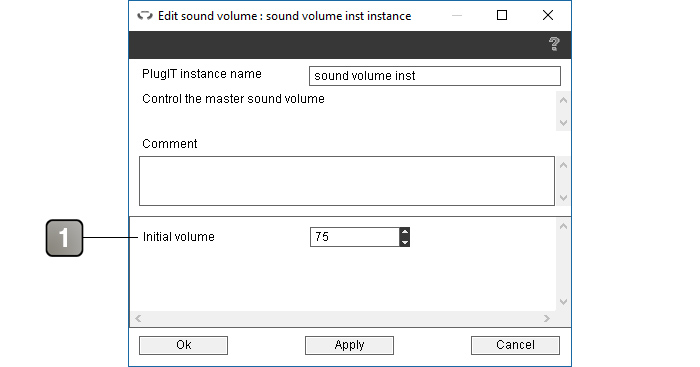Focus the PlugIT instance name field
700x367 pixels.
[435, 76]
